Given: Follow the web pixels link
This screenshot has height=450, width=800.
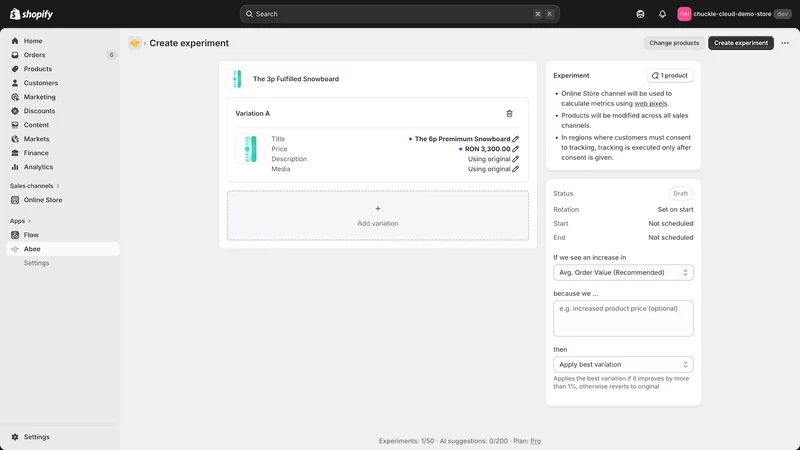Looking at the screenshot, I should [x=651, y=104].
